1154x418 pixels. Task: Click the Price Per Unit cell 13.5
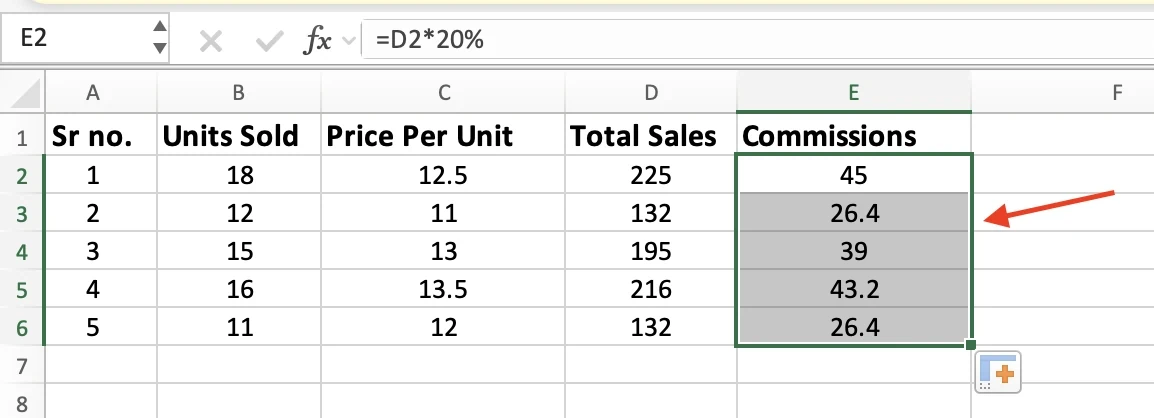tap(443, 289)
